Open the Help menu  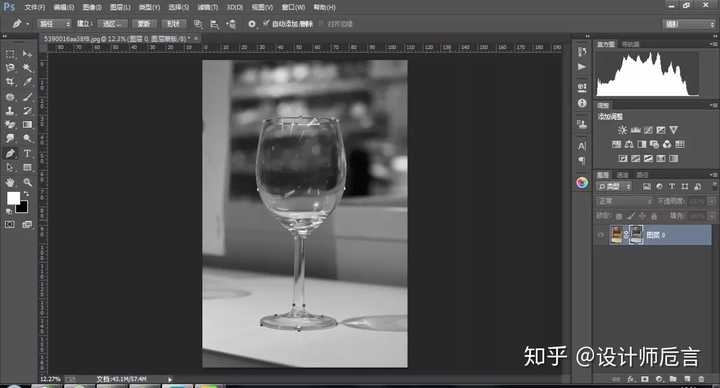(x=324, y=7)
